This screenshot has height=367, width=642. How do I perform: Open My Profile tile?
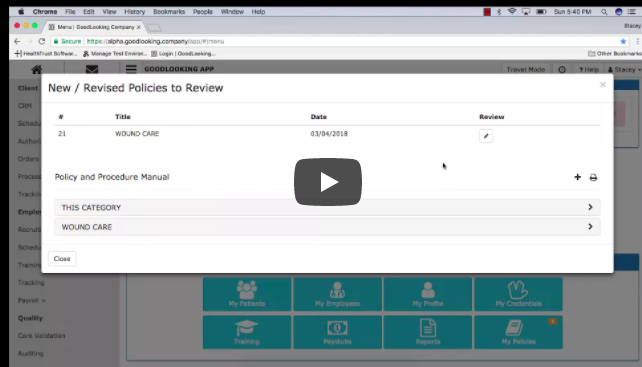(428, 294)
